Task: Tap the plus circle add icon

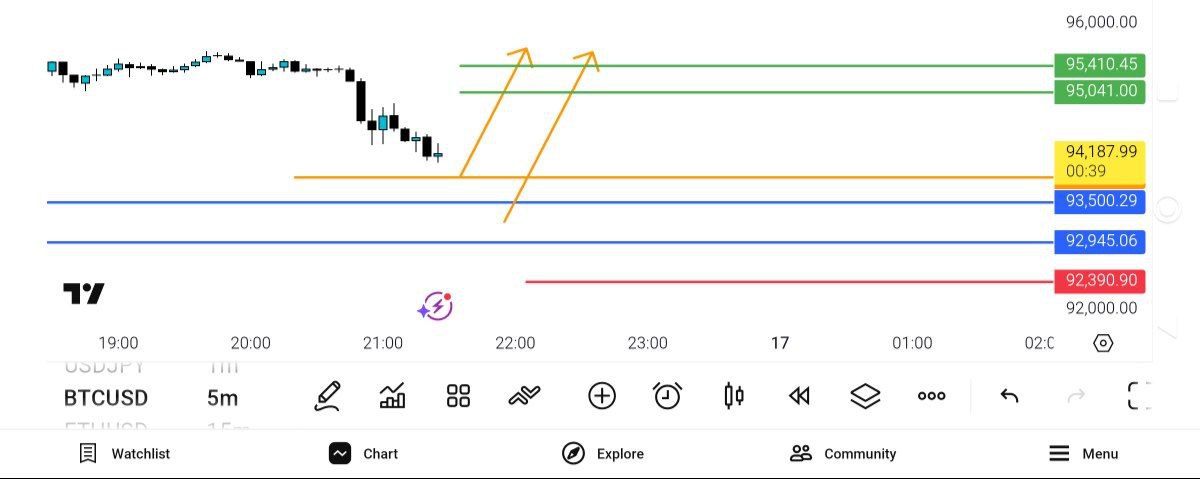Action: coord(601,397)
